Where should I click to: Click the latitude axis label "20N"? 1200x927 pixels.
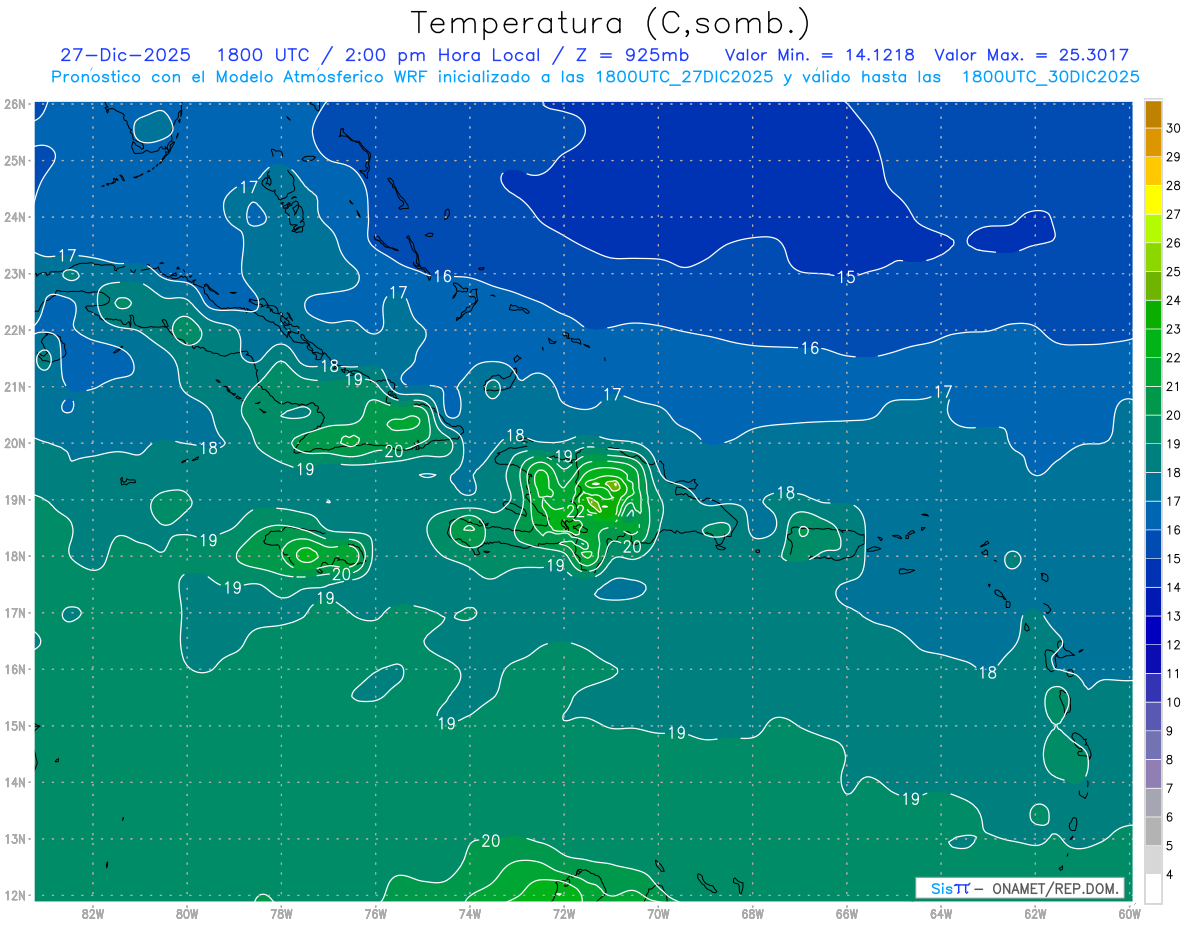click(x=14, y=443)
